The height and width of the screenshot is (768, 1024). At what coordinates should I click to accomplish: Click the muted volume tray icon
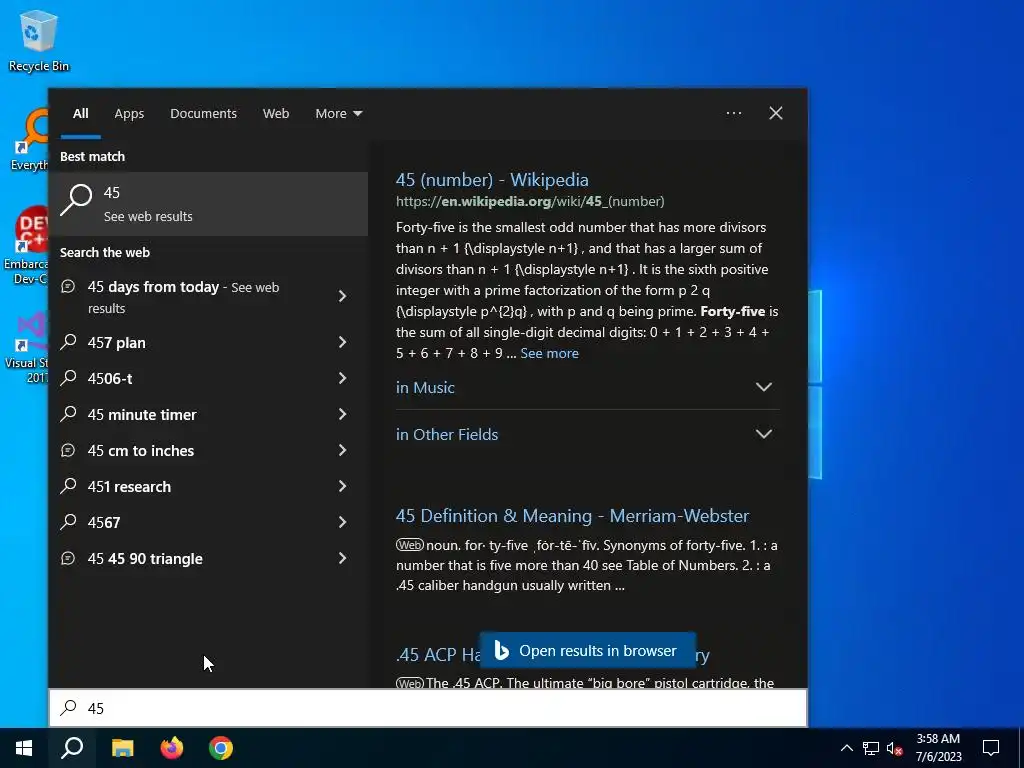tap(895, 748)
